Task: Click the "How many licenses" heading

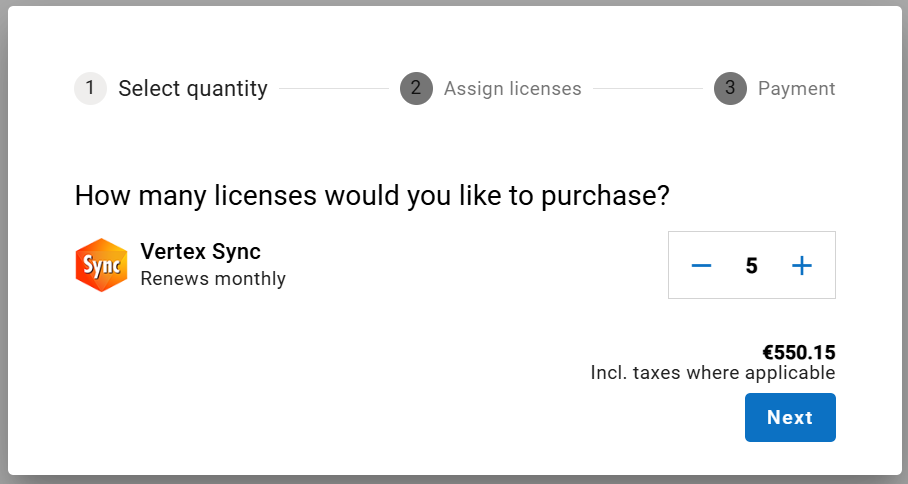Action: click(372, 196)
